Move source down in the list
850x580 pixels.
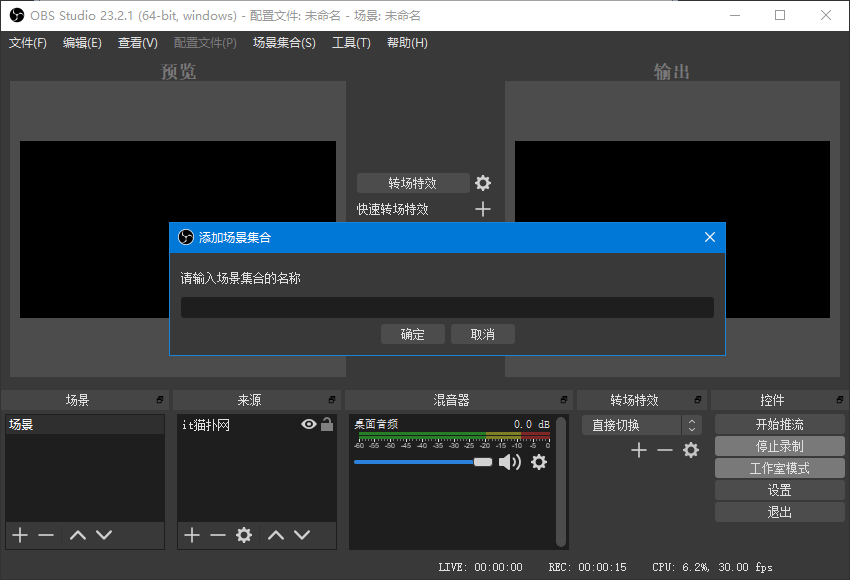pos(302,535)
